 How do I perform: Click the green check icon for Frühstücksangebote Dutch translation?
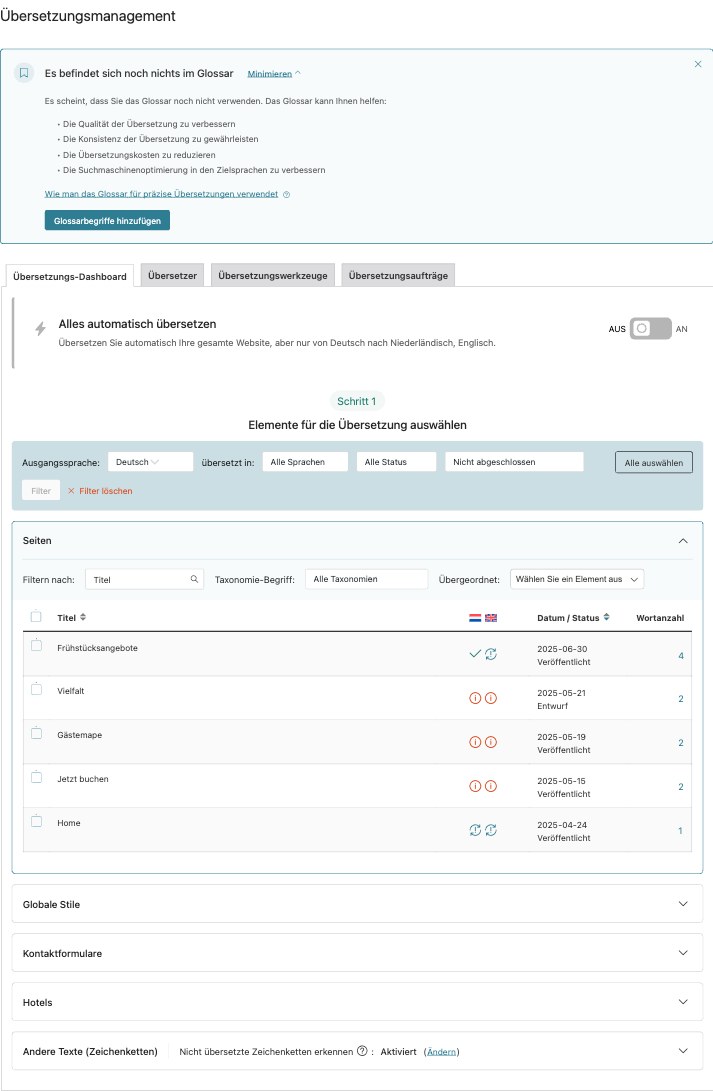click(474, 653)
